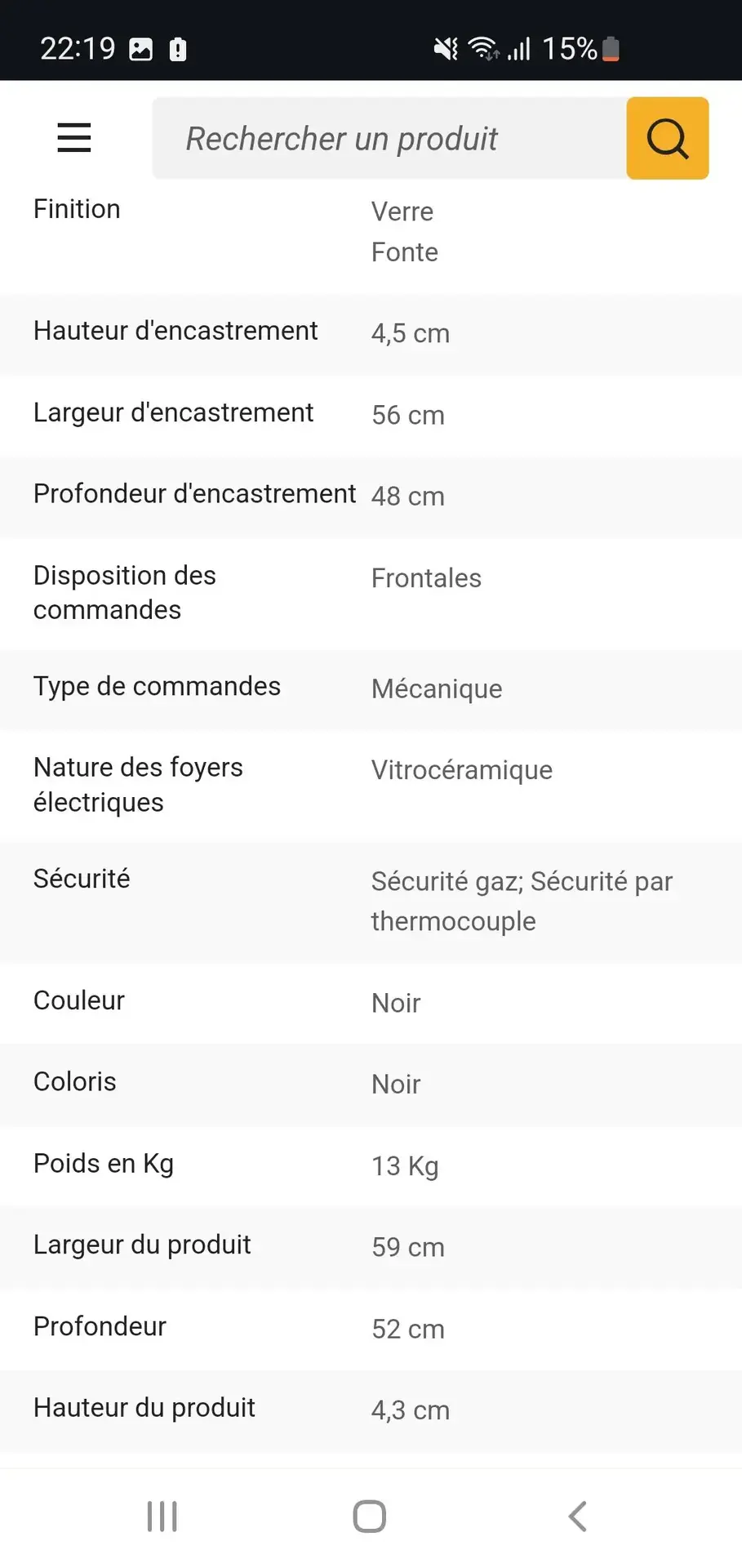Tap the Largeur du produit row
This screenshot has width=742, height=1568.
pos(371,1248)
